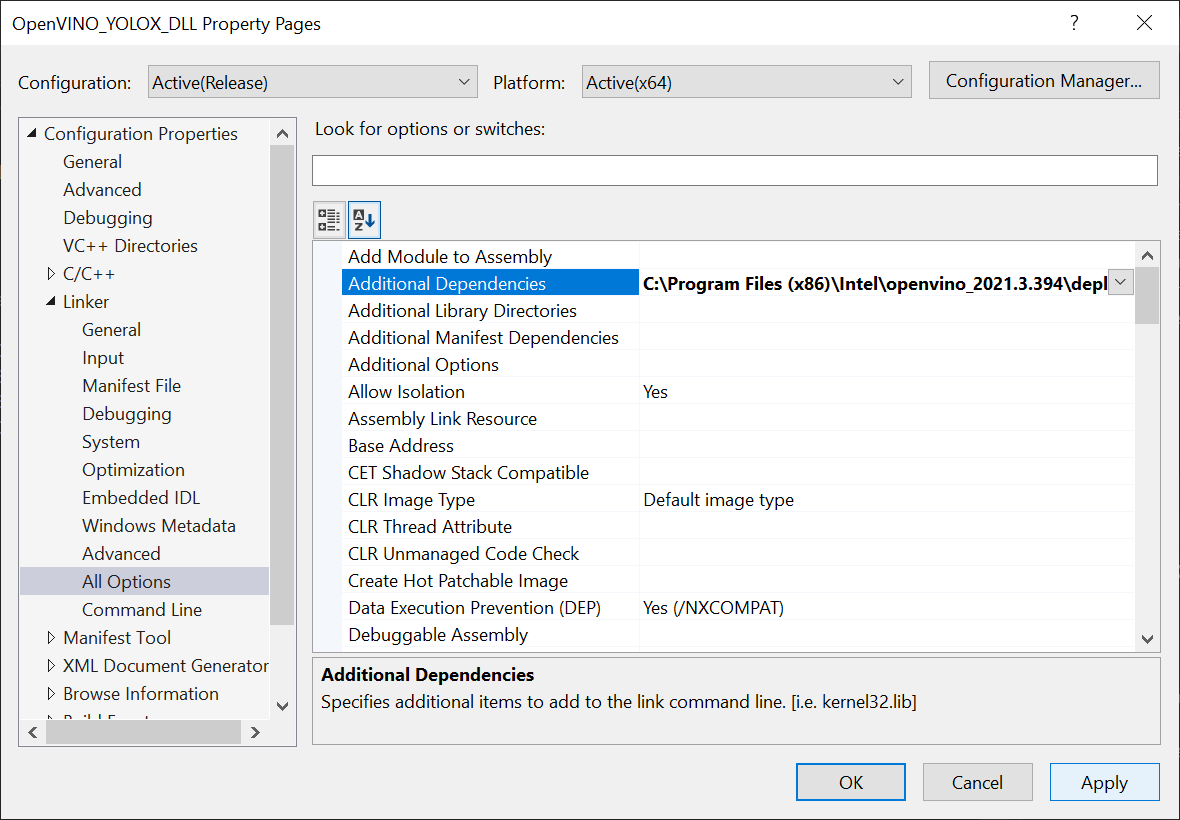Select the C/C++ tree item
Viewport: 1180px width, 820px height.
(x=89, y=274)
